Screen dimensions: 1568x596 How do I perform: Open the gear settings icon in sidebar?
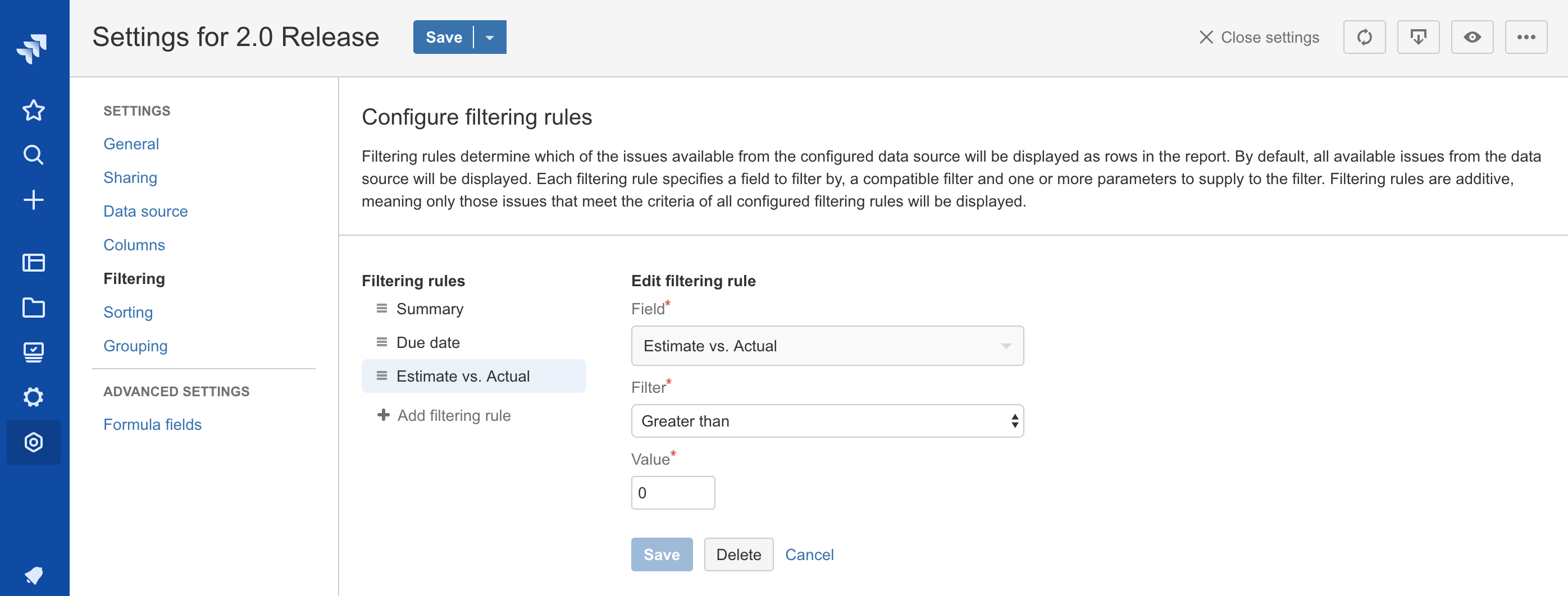click(x=33, y=397)
